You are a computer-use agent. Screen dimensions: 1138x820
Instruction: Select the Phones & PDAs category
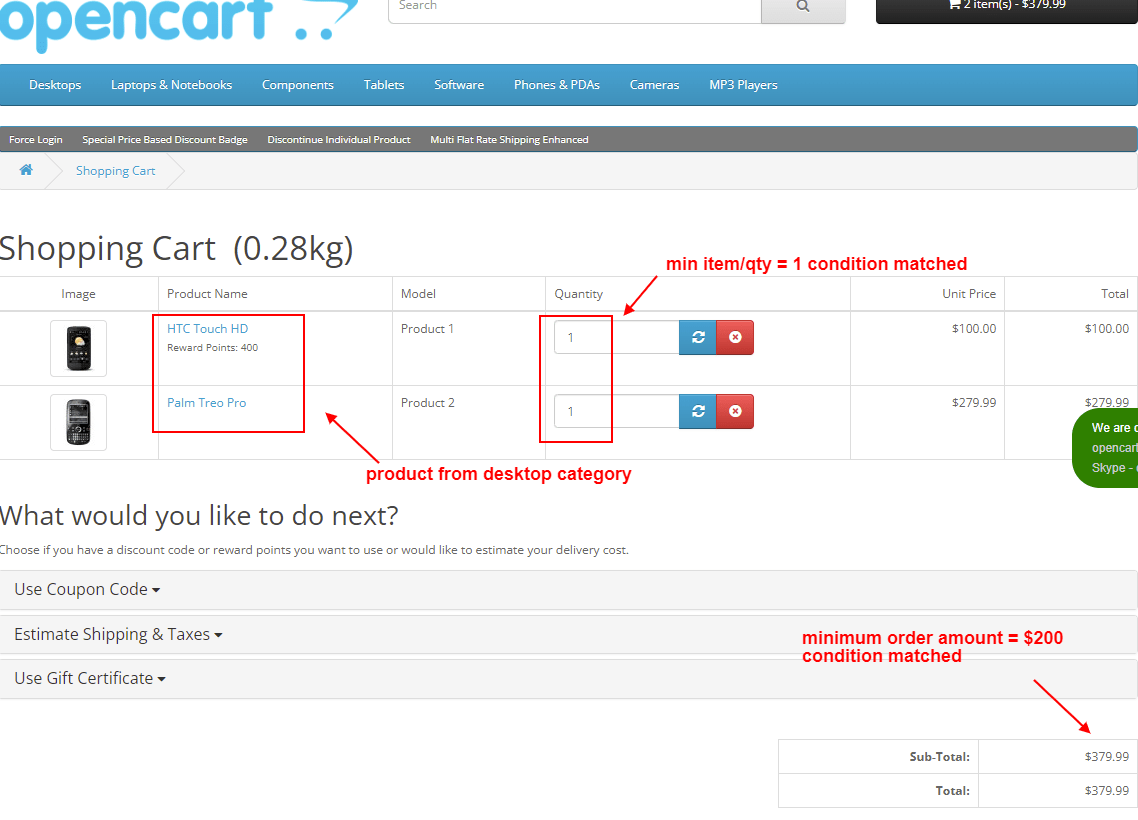tap(556, 85)
